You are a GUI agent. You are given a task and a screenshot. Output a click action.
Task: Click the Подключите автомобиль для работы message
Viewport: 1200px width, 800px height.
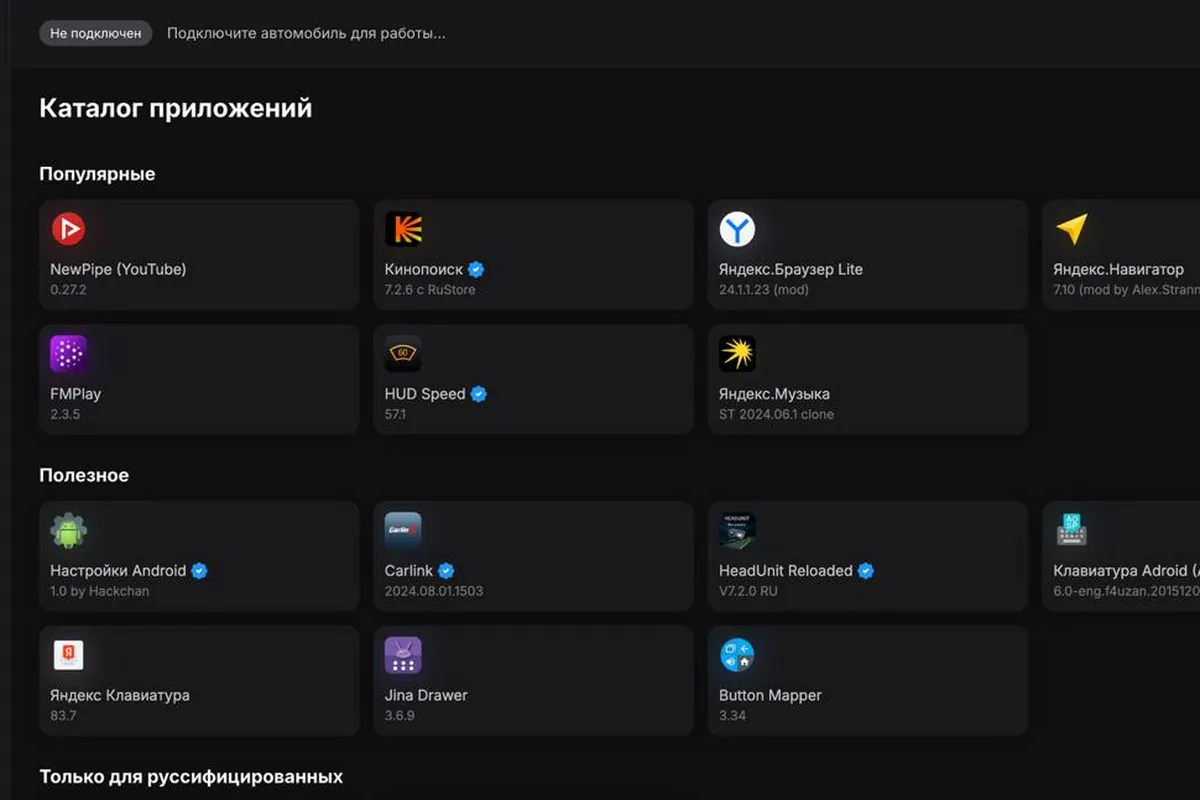306,33
